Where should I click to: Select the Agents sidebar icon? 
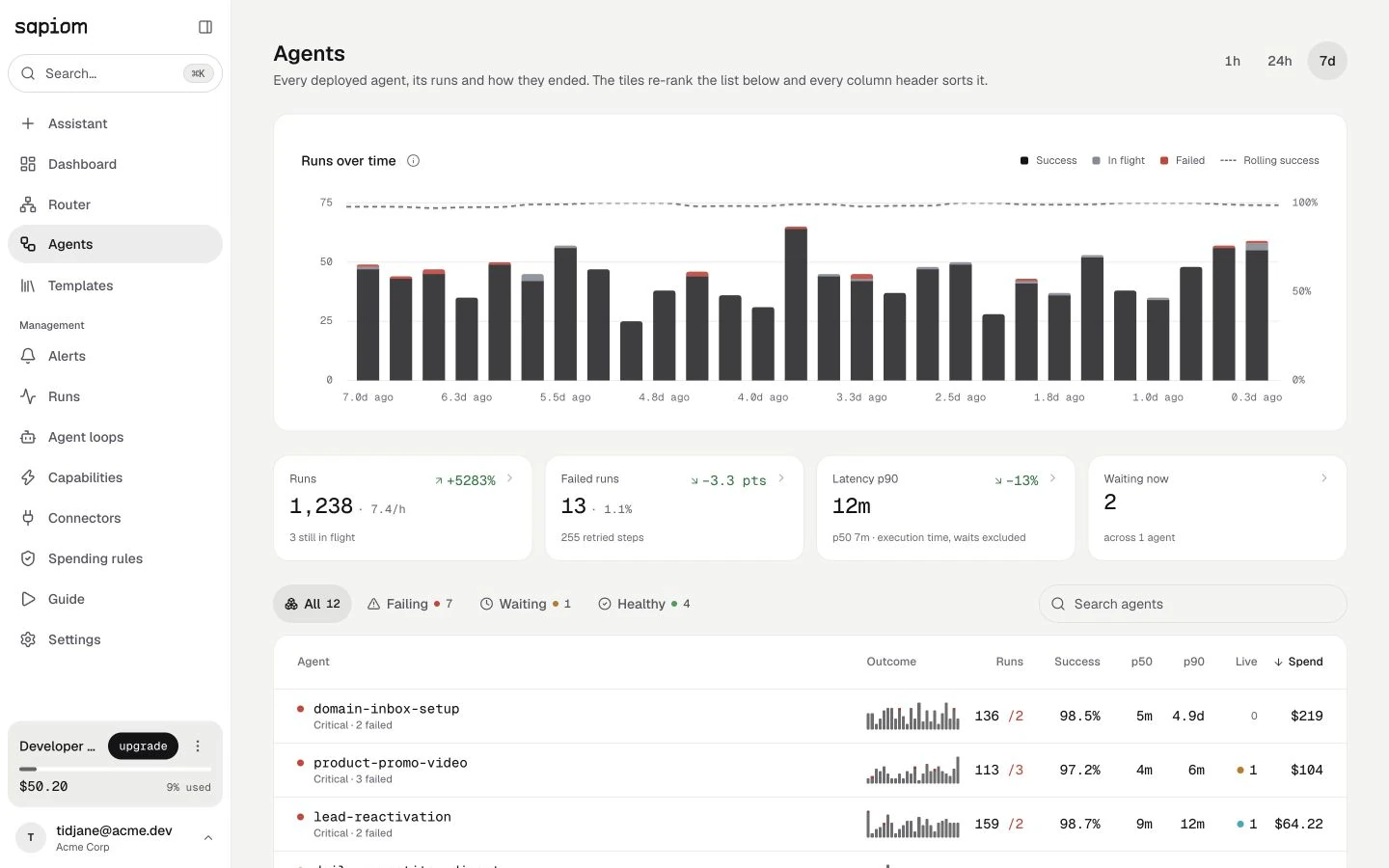pyautogui.click(x=28, y=244)
